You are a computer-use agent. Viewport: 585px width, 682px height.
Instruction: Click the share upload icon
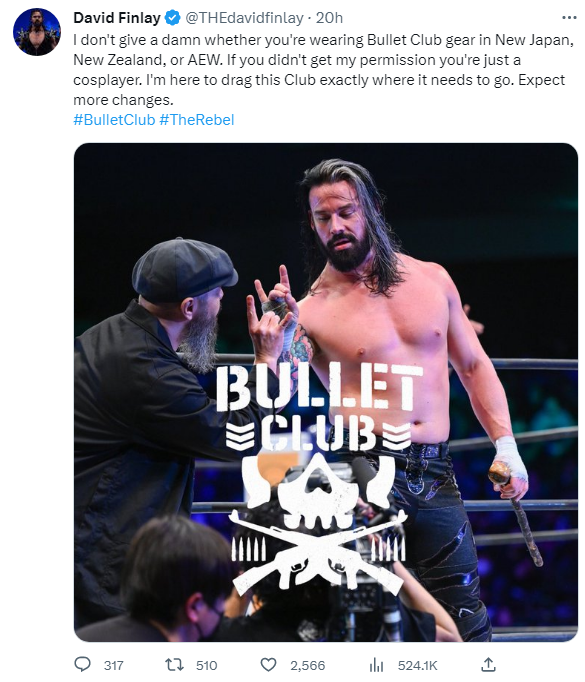[488, 664]
